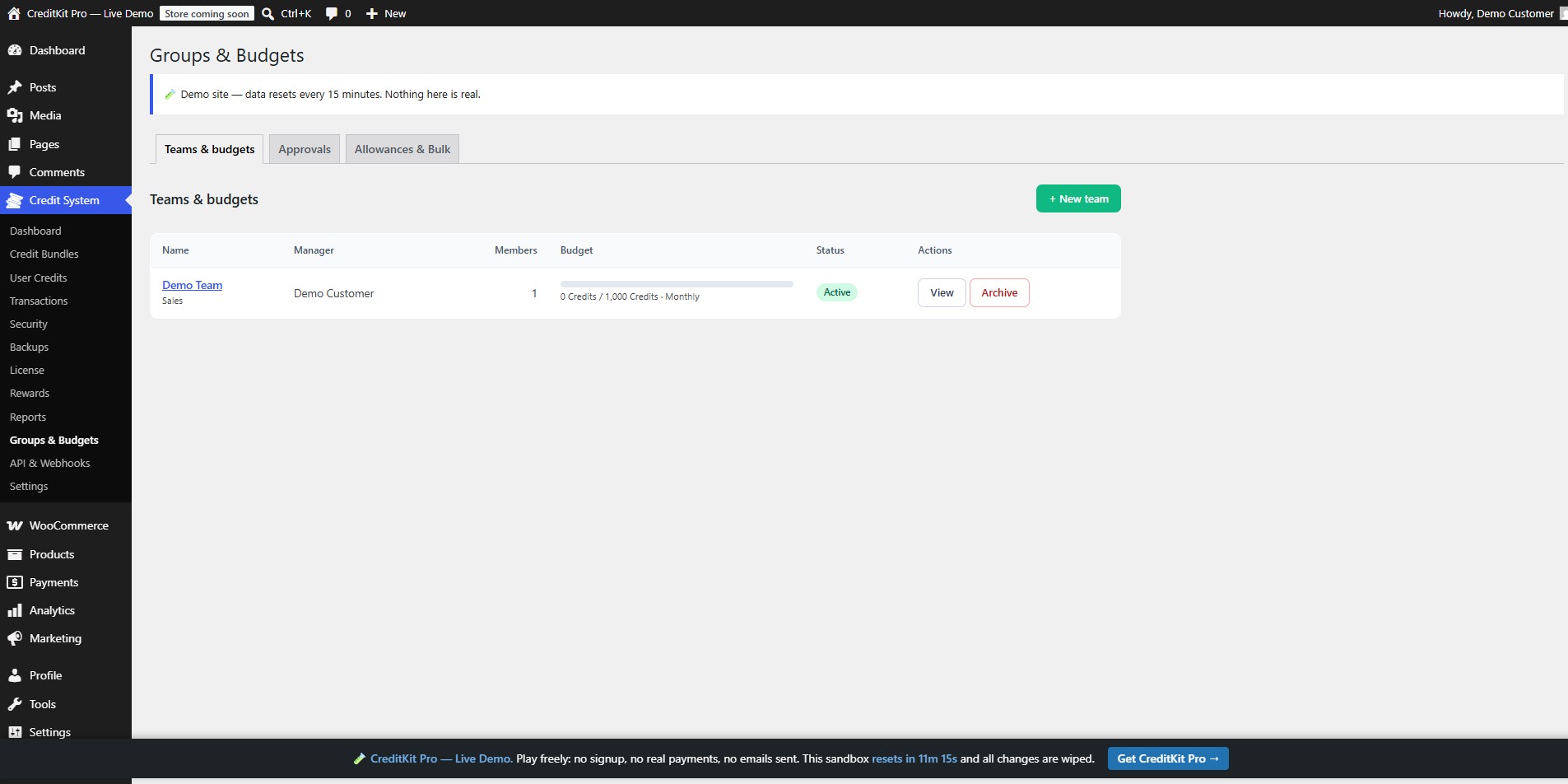The image size is (1568, 784).
Task: Click the Budget column header
Action: [x=576, y=250]
